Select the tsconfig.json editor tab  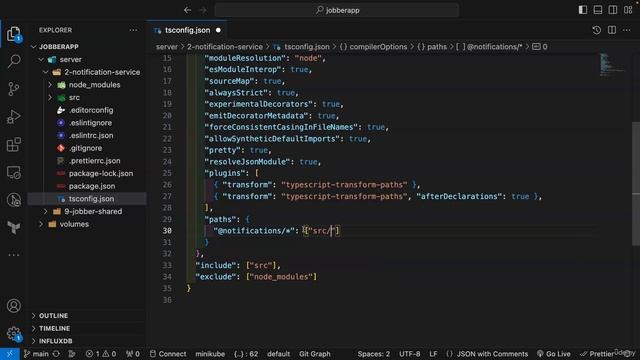pos(187,30)
